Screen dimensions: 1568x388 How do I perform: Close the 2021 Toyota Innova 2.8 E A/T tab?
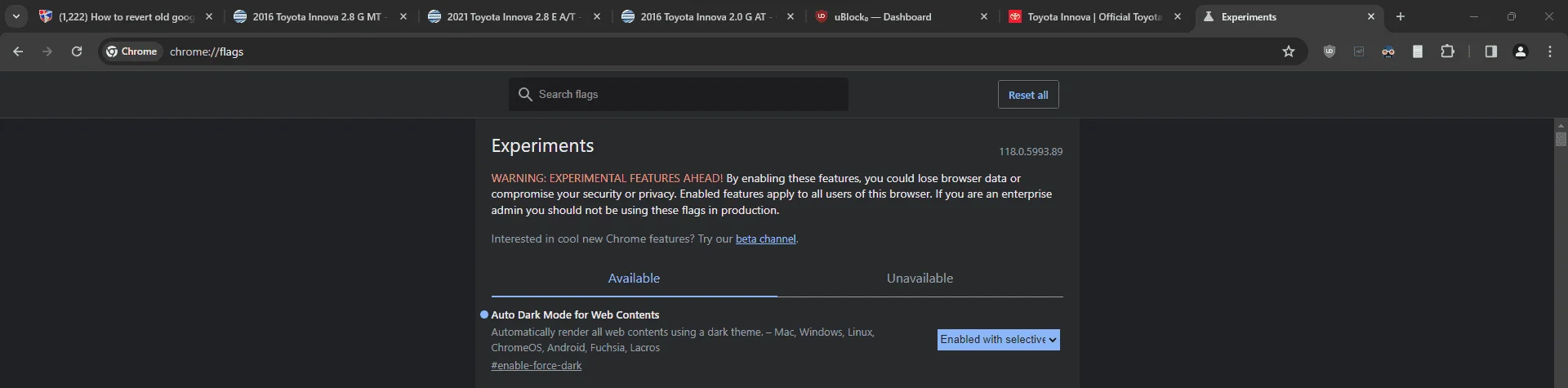point(597,16)
